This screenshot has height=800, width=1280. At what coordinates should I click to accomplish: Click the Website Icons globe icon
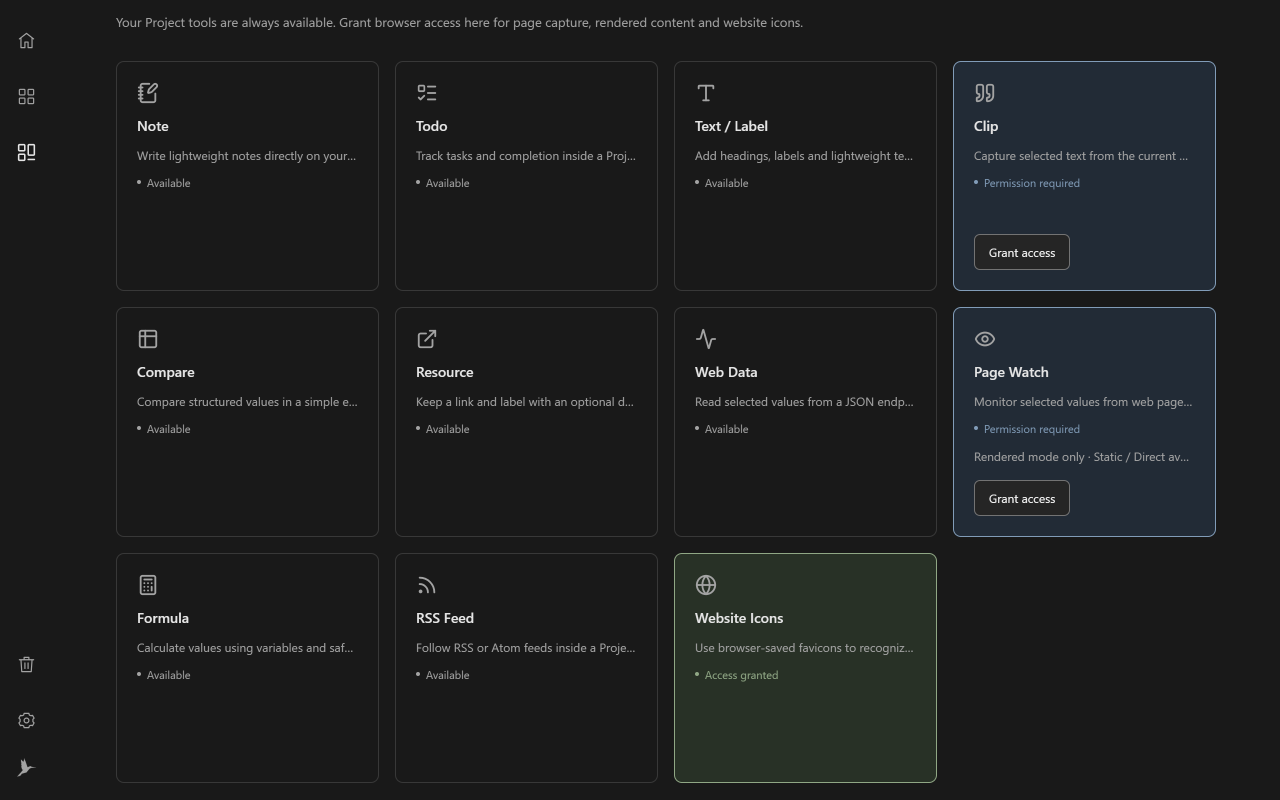click(x=706, y=585)
